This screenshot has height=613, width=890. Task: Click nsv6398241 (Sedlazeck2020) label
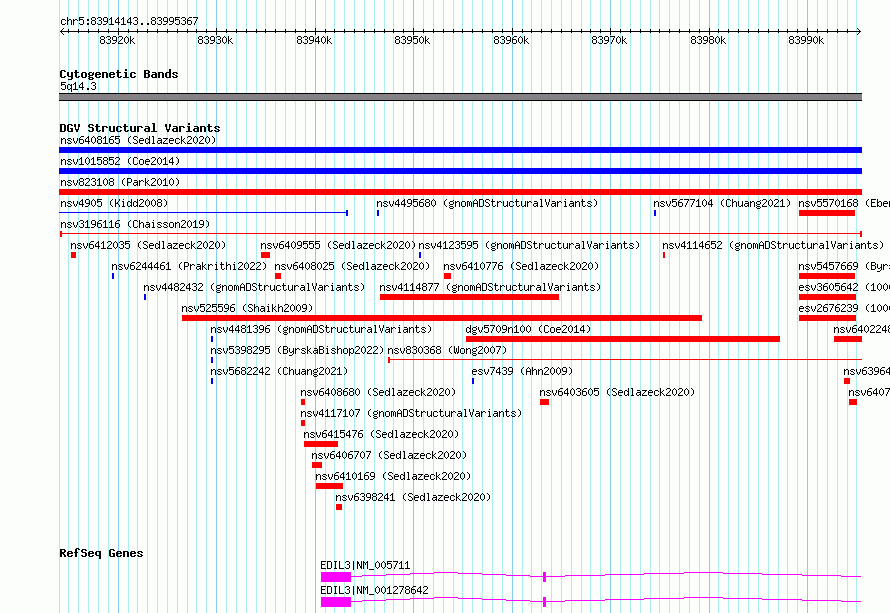(x=413, y=497)
